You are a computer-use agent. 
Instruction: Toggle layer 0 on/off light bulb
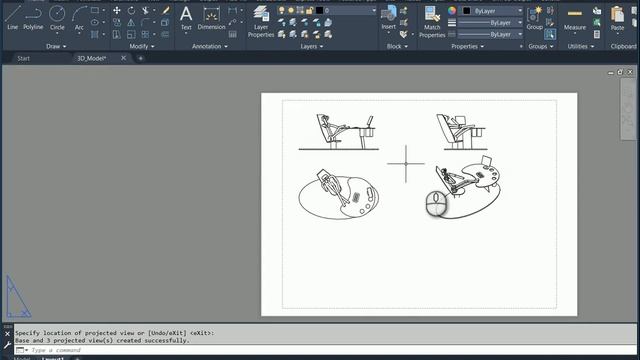(x=281, y=10)
